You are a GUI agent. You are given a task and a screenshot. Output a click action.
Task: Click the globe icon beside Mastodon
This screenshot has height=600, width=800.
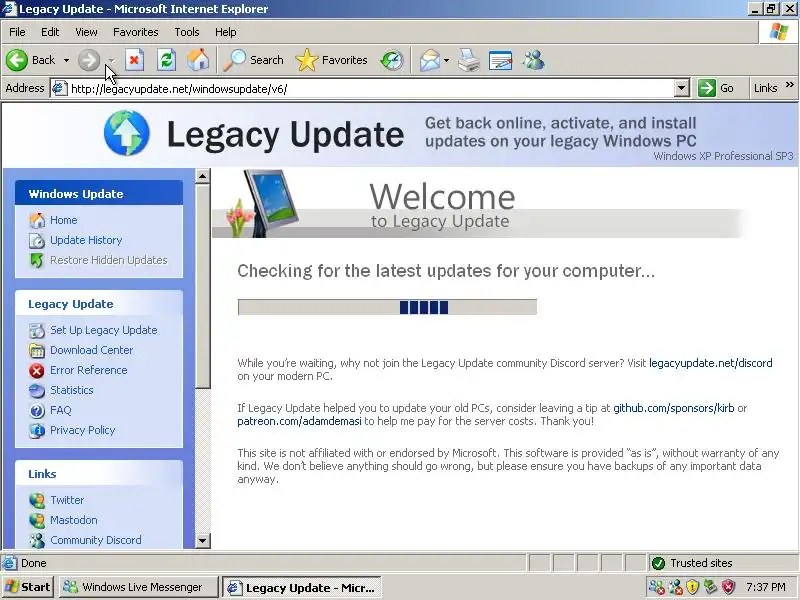click(37, 520)
